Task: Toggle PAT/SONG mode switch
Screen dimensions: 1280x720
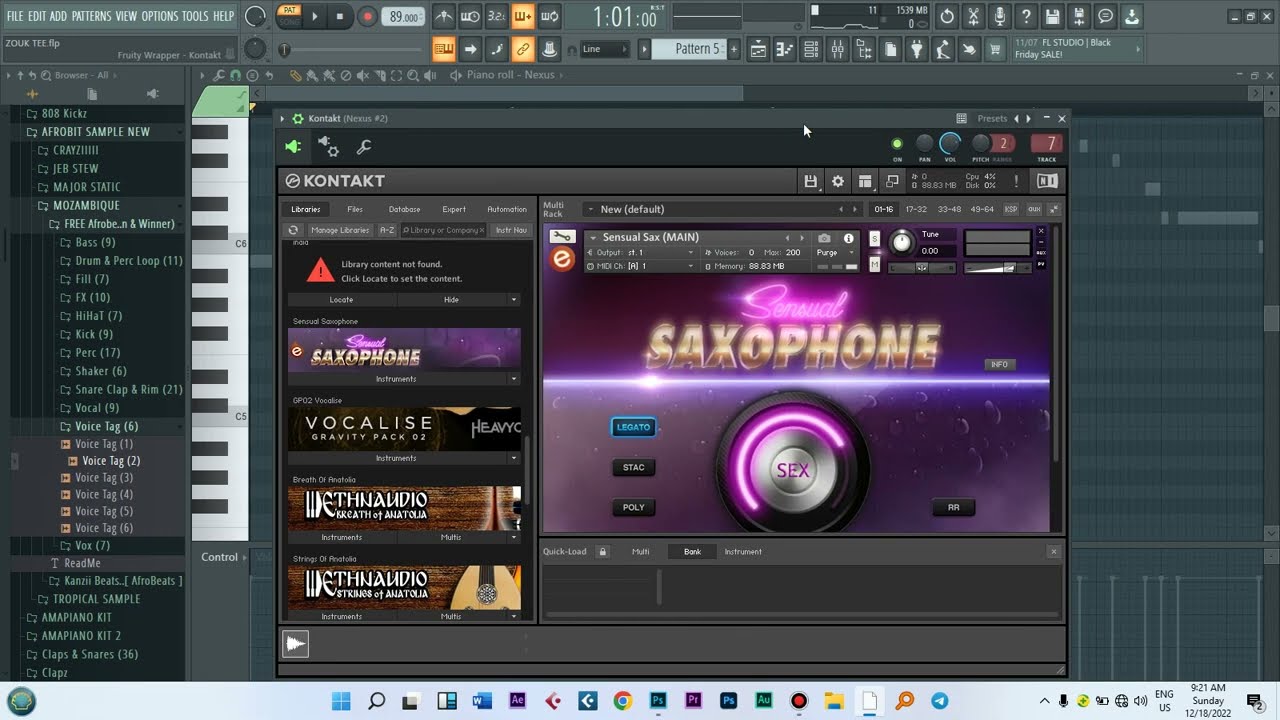Action: pyautogui.click(x=290, y=16)
